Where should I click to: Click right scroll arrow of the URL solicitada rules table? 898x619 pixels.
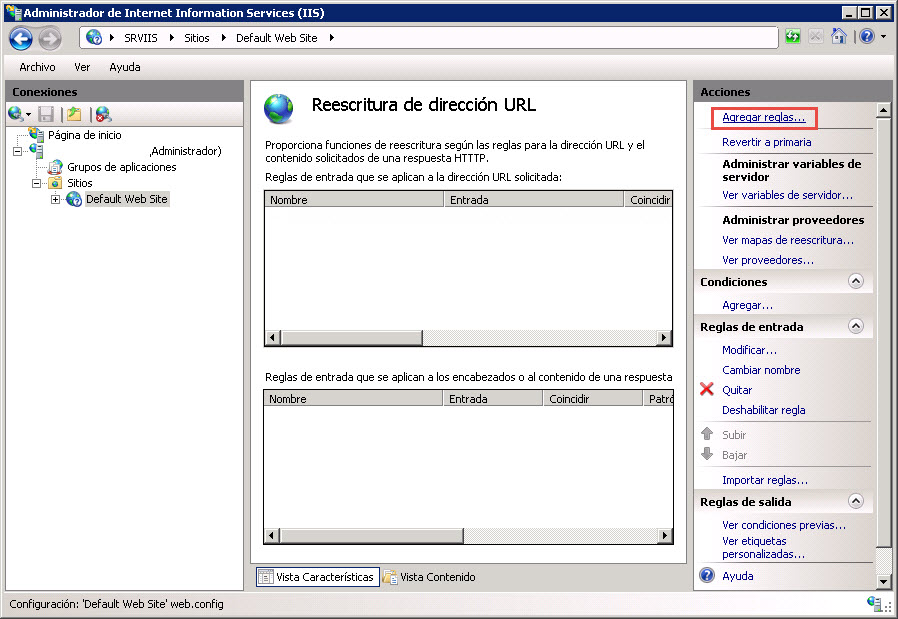point(664,337)
